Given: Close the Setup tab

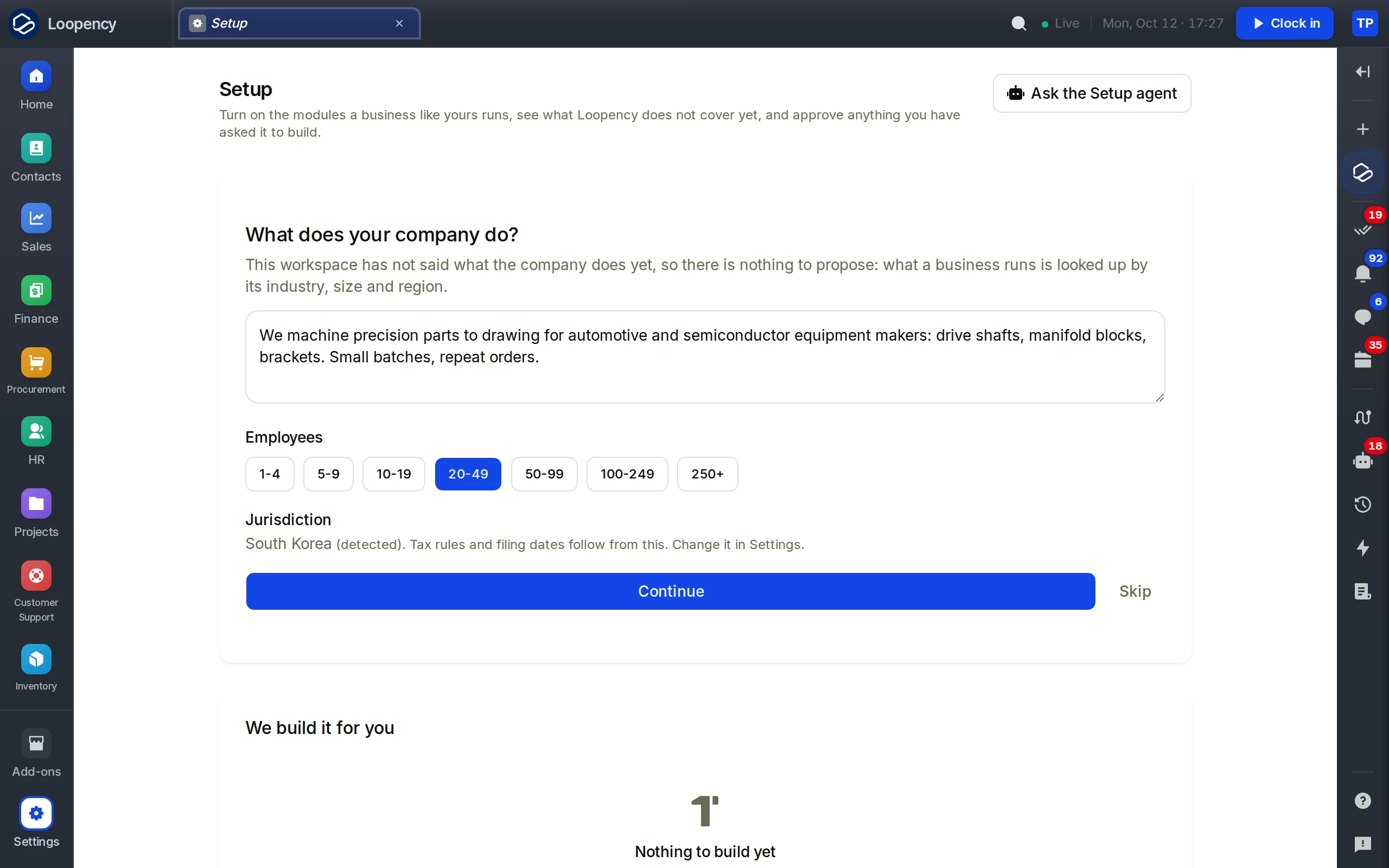Looking at the screenshot, I should pos(399,23).
